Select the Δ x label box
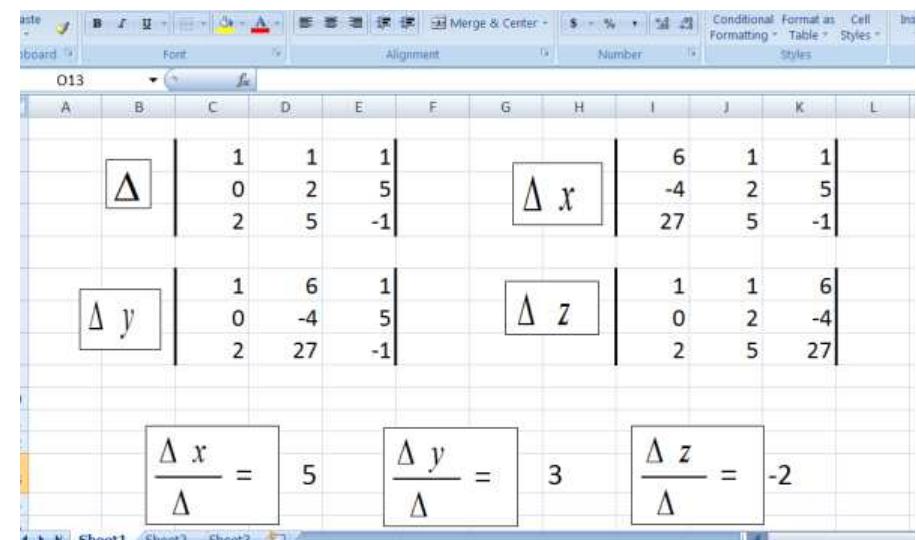This screenshot has height=540, width=916. click(557, 194)
